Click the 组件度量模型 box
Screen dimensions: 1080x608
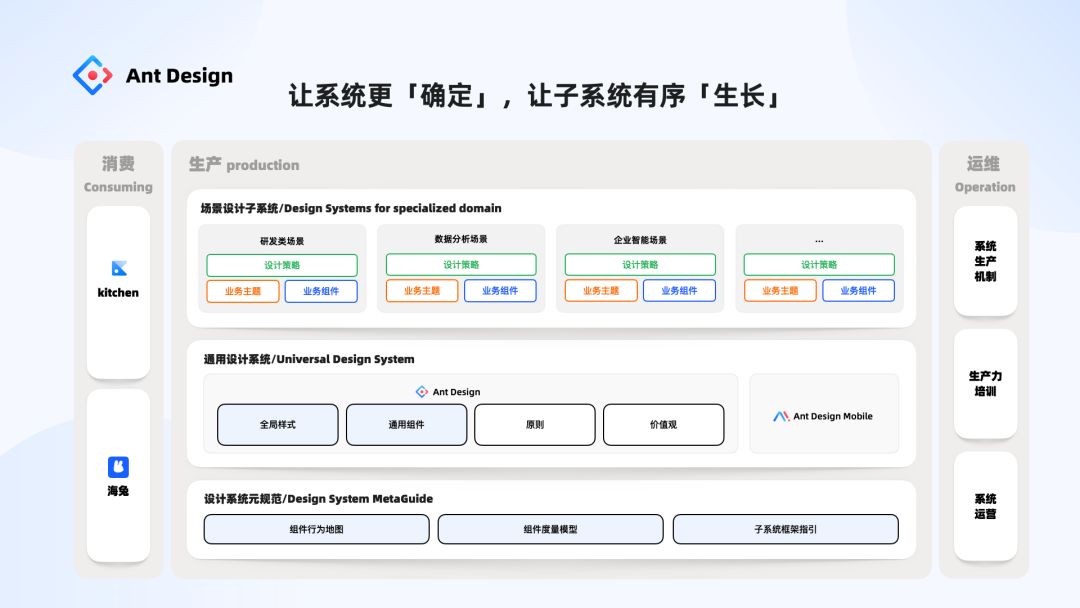[x=550, y=530]
